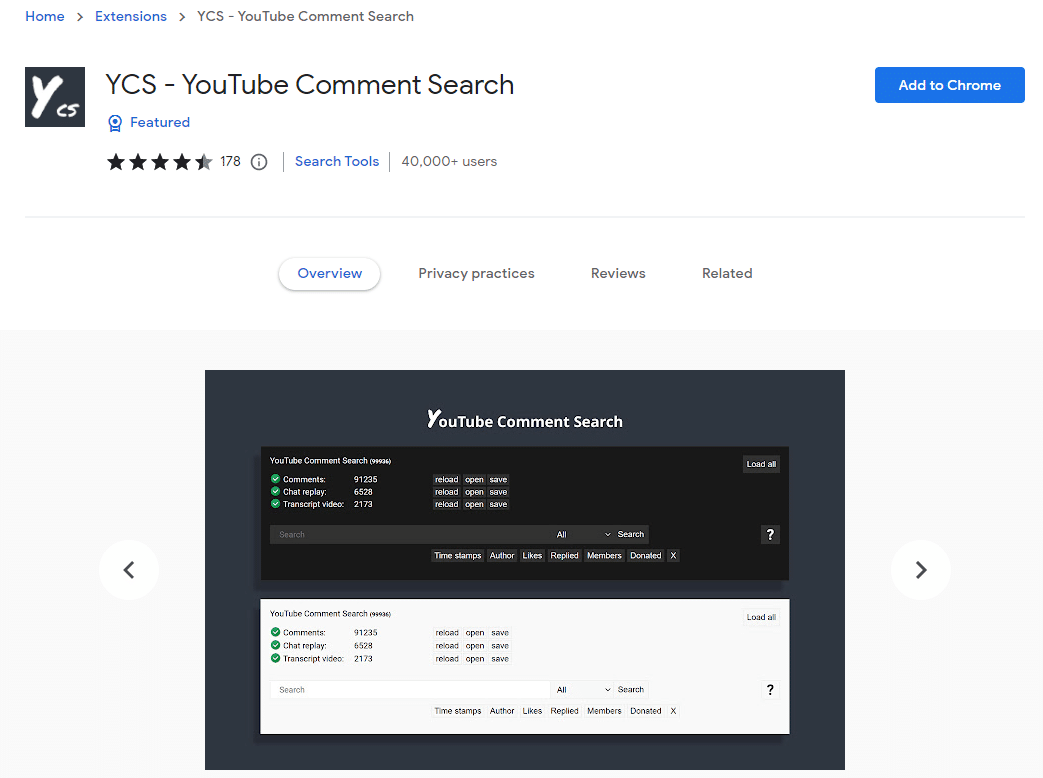Open the Extensions breadcrumb link
Image resolution: width=1043 pixels, height=778 pixels.
[x=131, y=16]
